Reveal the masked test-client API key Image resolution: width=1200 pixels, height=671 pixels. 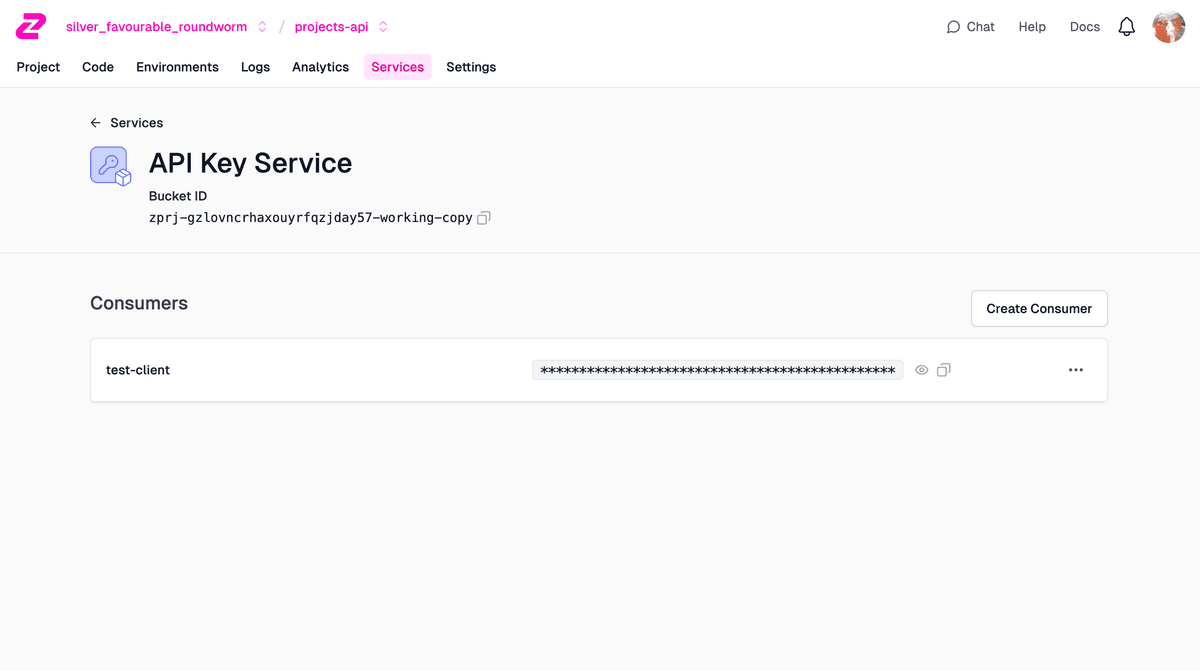pos(922,370)
